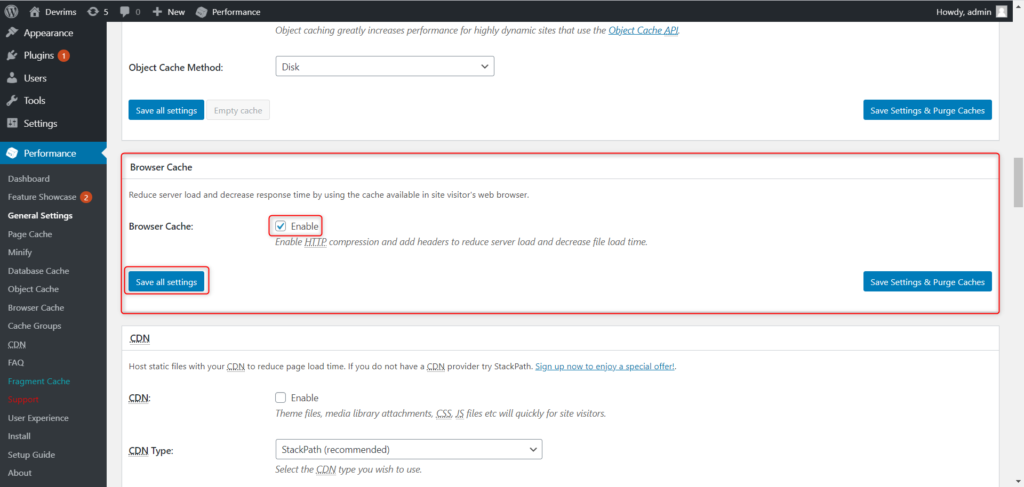Click the Browser Cache section heading
The width and height of the screenshot is (1024, 487).
161,167
